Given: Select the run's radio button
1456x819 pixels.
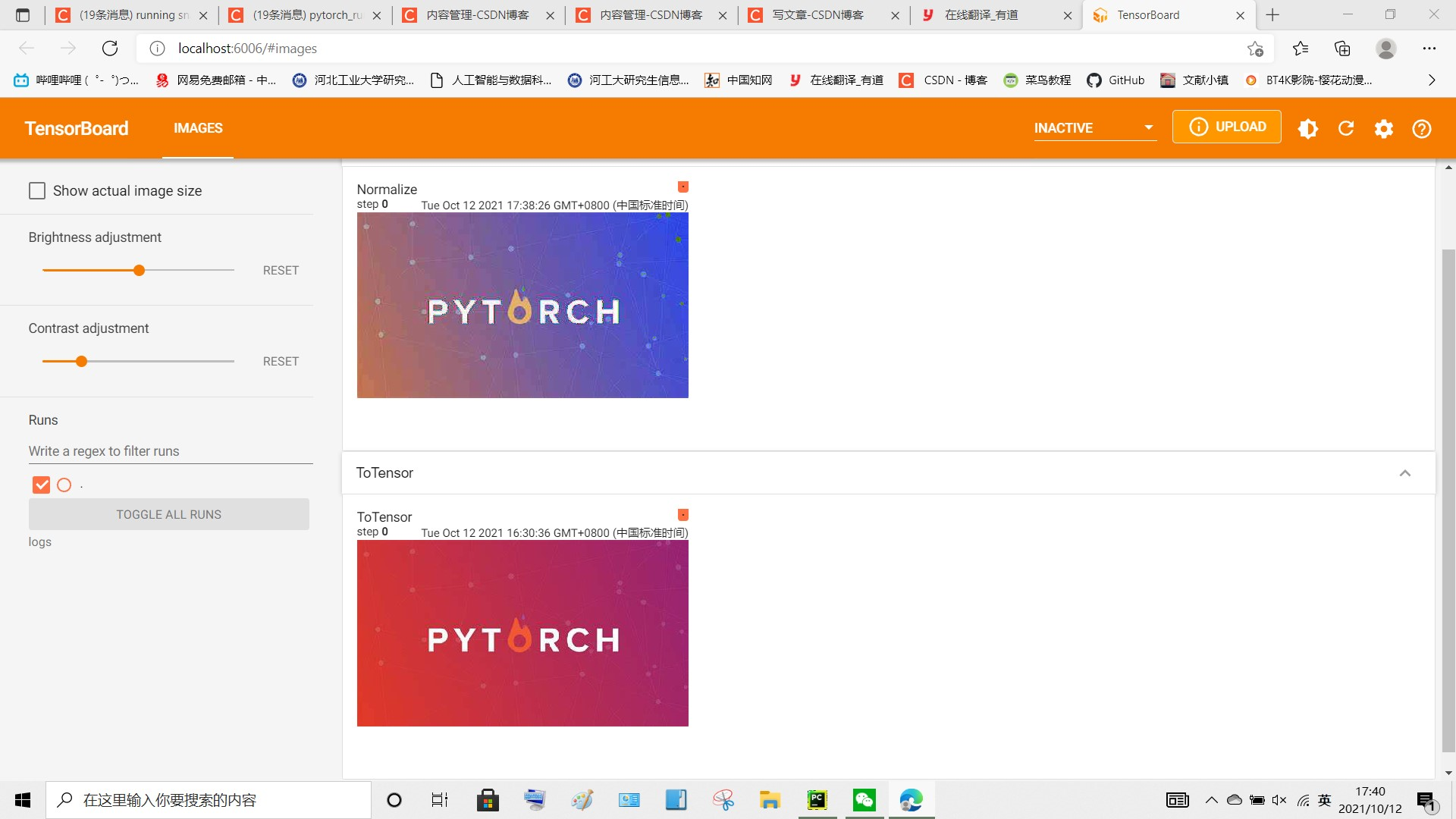Looking at the screenshot, I should coord(64,485).
